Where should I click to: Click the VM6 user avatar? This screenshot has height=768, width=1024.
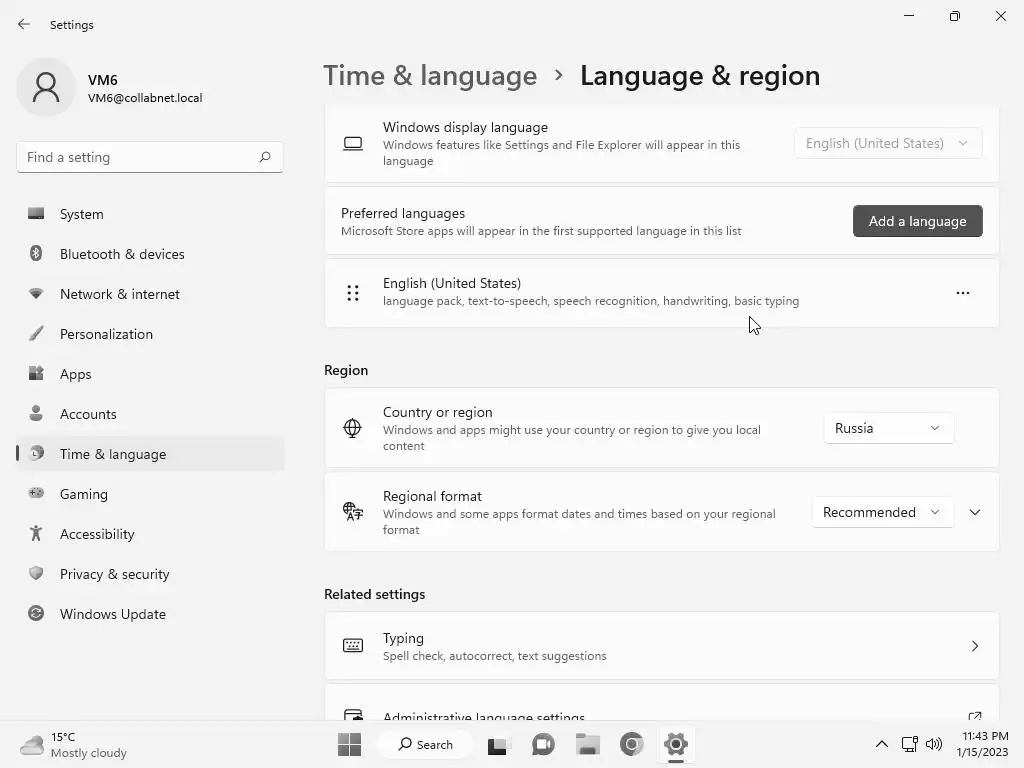46,87
